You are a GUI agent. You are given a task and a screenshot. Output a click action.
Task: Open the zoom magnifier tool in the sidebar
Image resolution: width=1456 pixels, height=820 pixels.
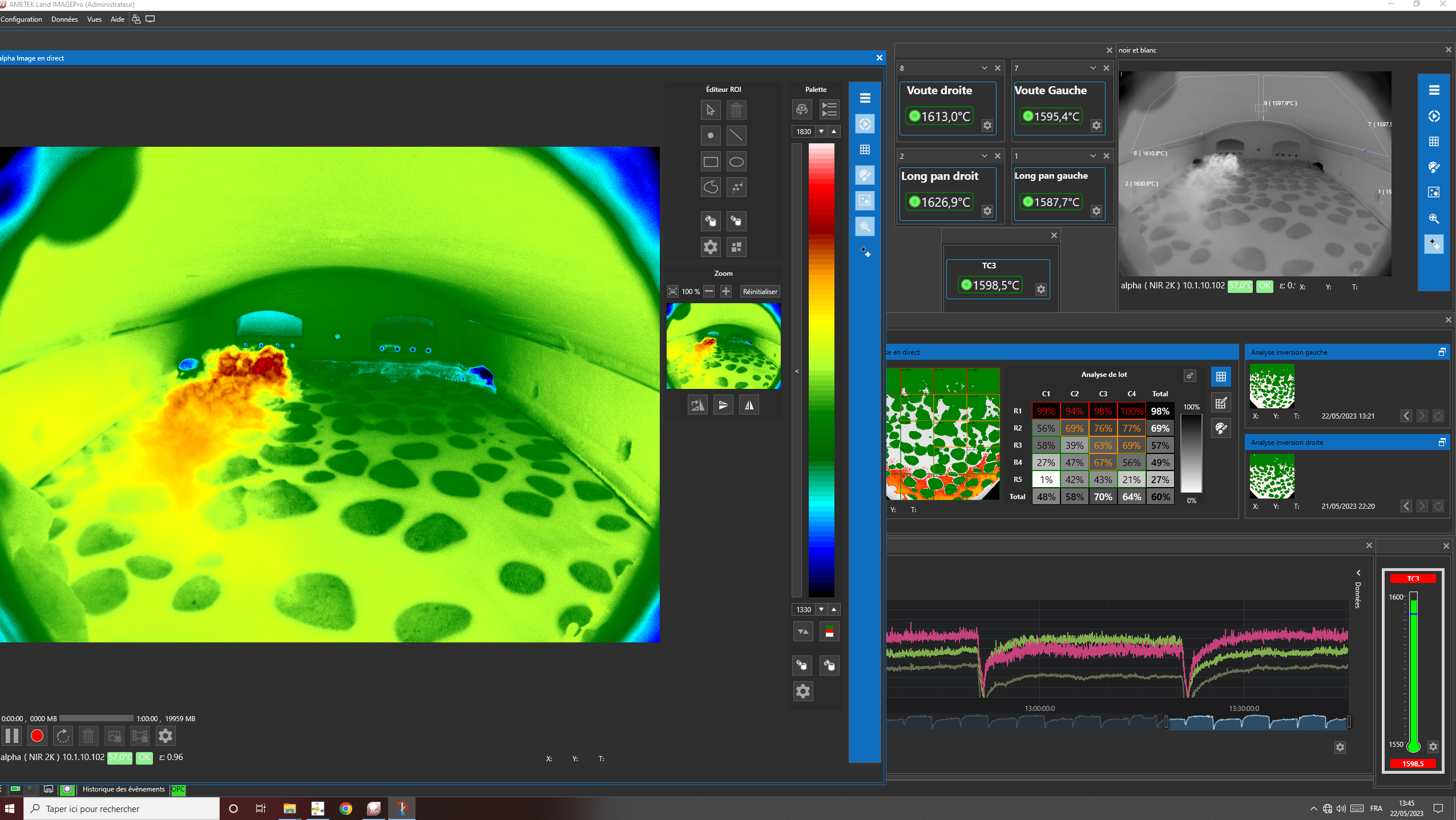[865, 227]
